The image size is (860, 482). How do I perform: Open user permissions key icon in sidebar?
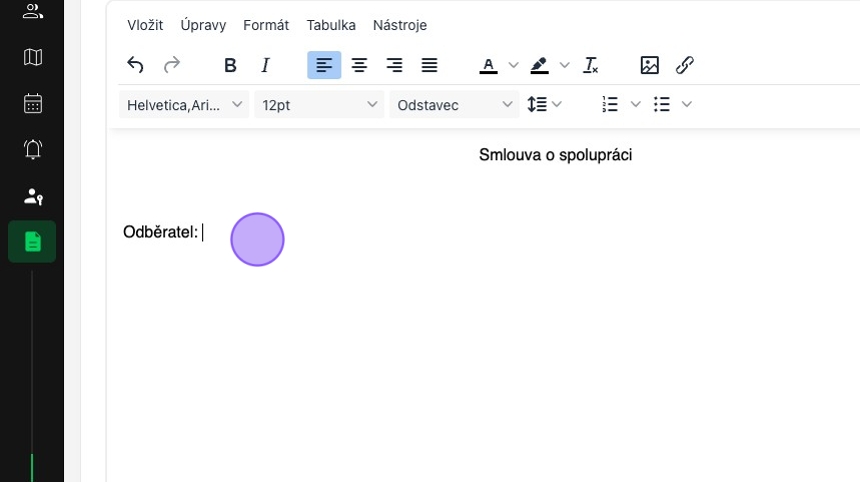[x=32, y=196]
